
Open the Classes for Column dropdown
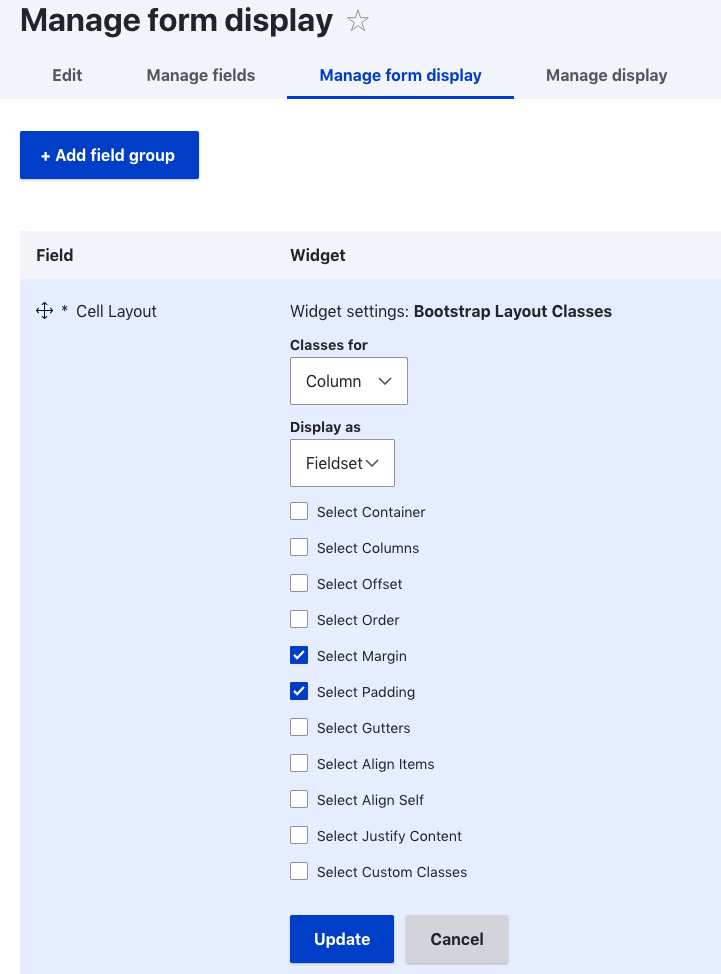[348, 381]
